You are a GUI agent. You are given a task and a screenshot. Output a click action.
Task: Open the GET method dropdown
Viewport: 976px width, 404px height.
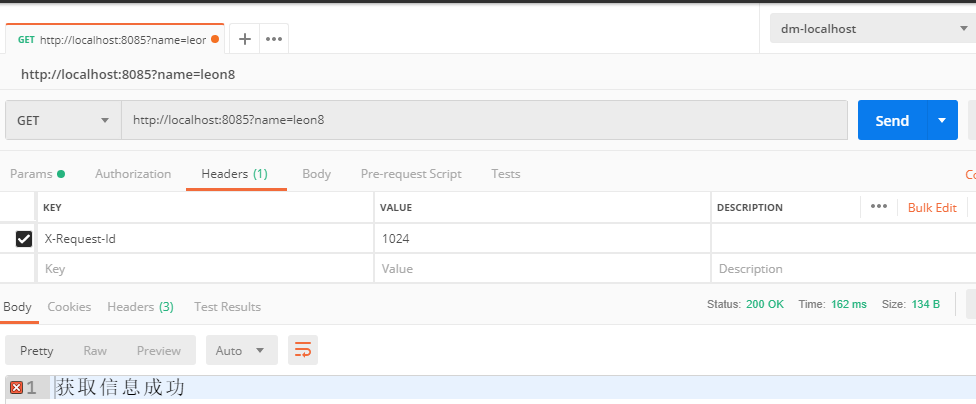tap(63, 120)
